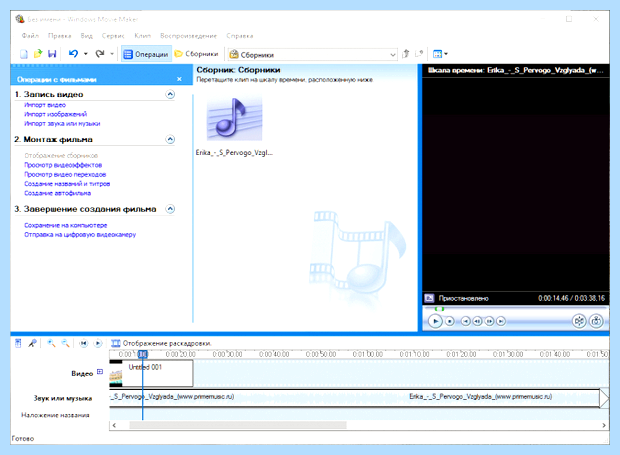Zoom in the timeline with magnifier plus
The width and height of the screenshot is (620, 455).
[51, 343]
